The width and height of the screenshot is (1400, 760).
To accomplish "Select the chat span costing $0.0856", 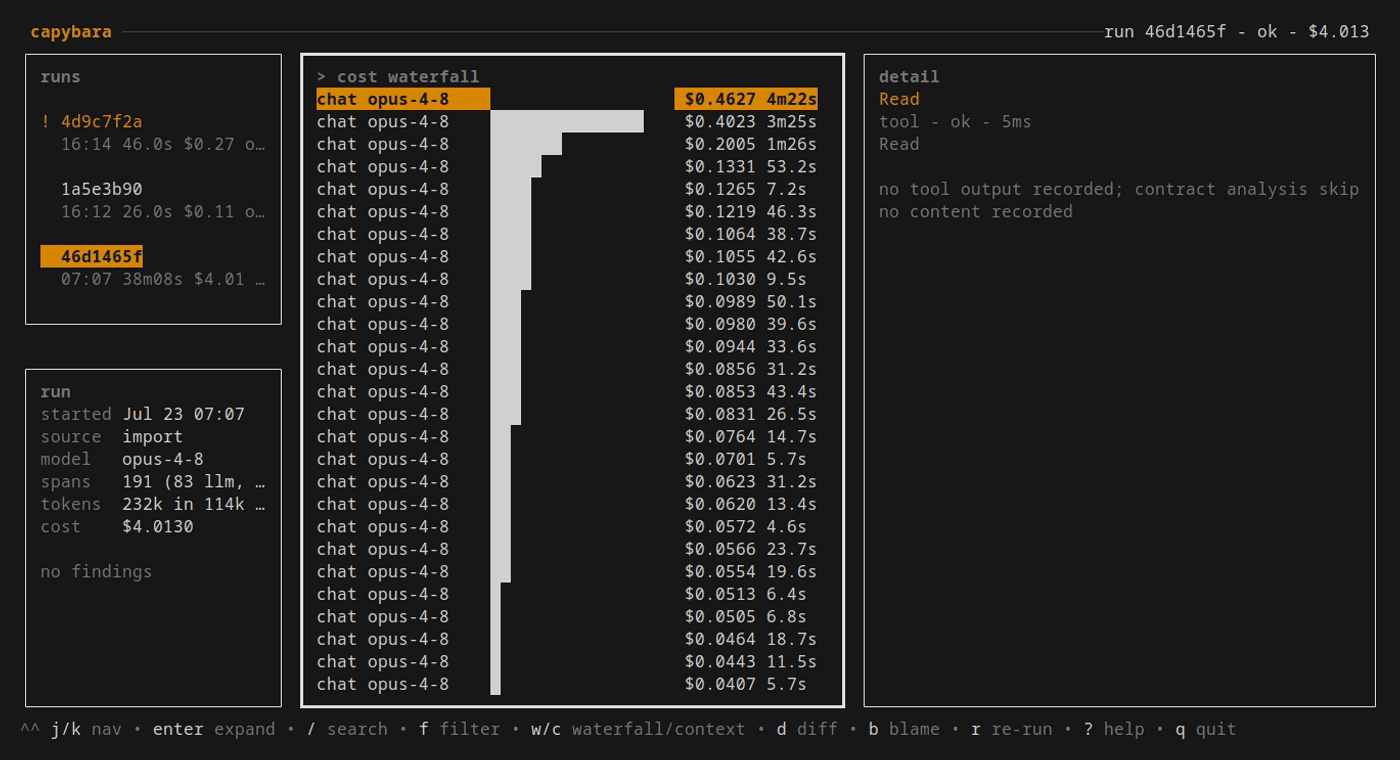I will click(567, 369).
